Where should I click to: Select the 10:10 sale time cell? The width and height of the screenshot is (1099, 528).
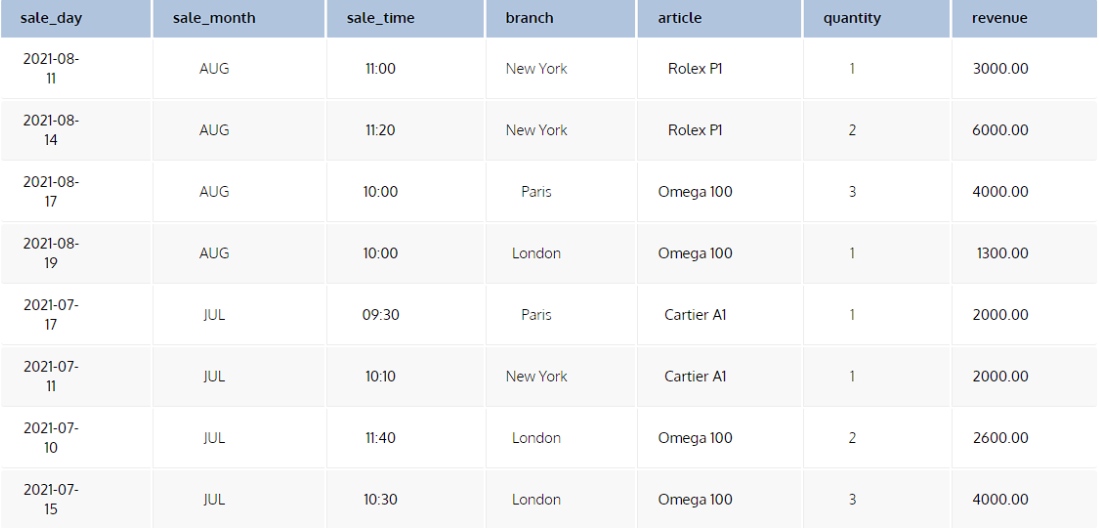tap(380, 377)
